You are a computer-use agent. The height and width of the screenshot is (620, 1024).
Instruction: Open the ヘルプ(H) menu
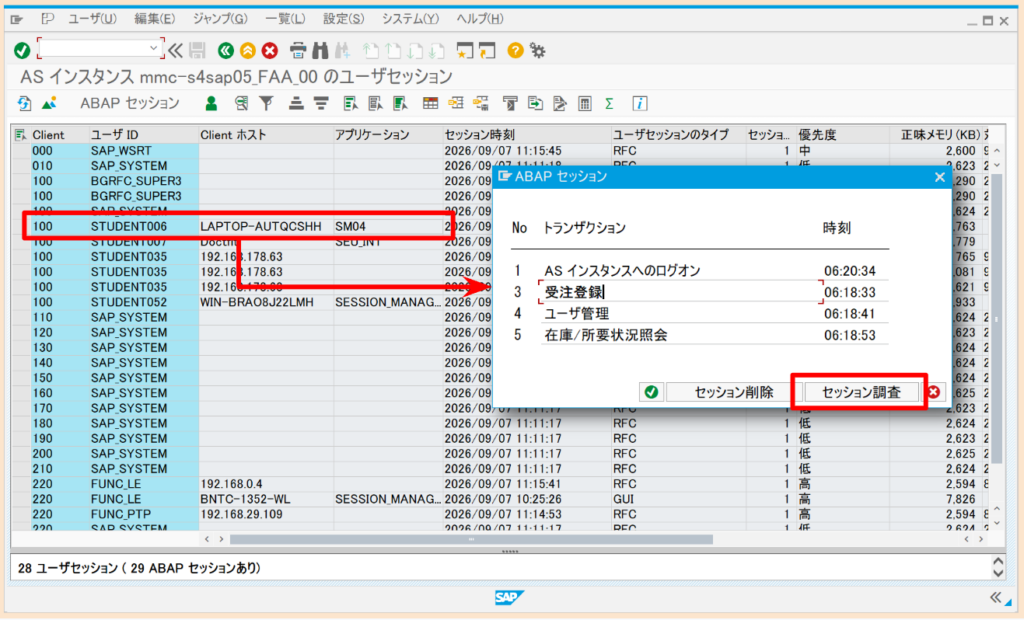click(x=480, y=19)
